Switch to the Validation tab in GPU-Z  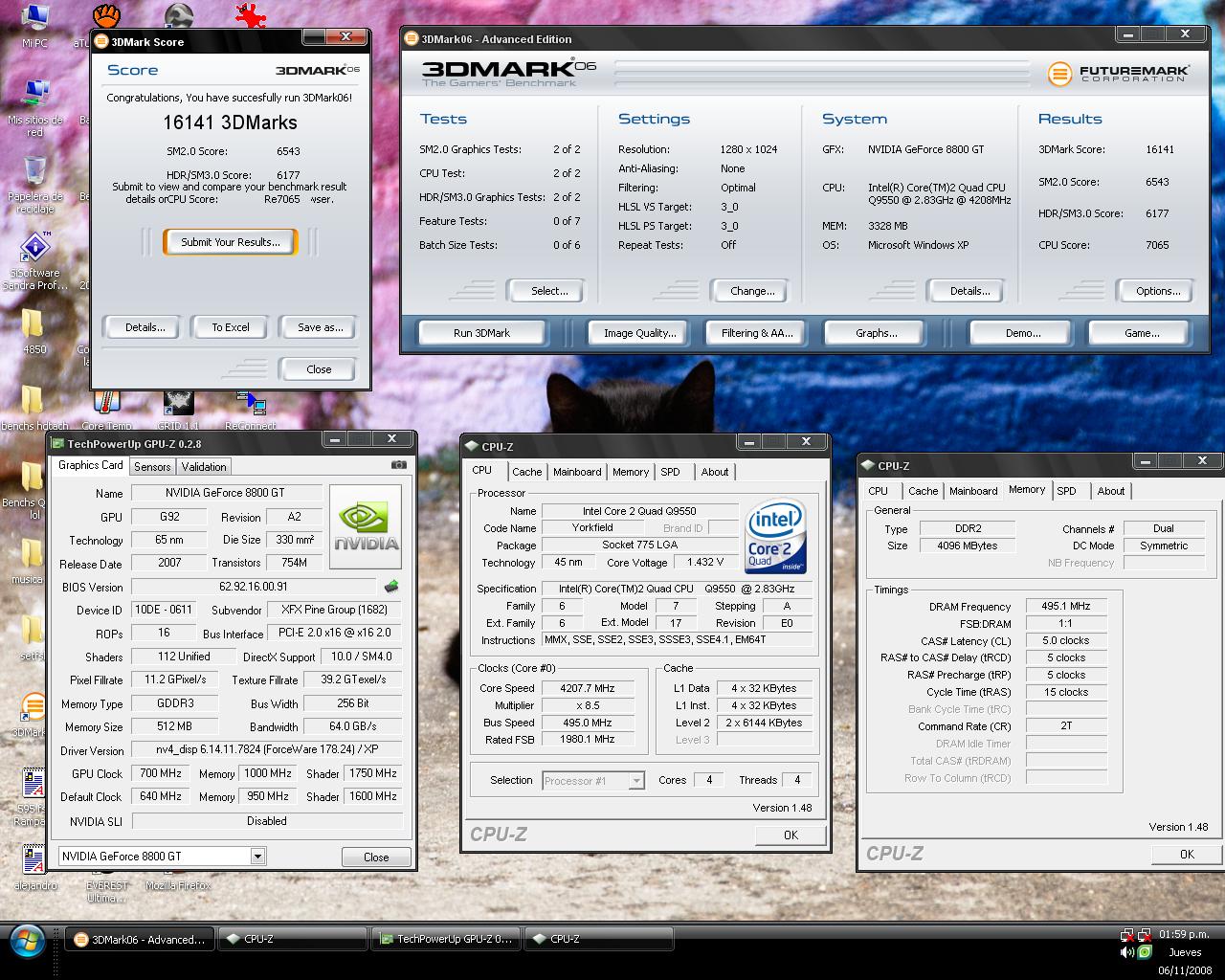point(204,466)
